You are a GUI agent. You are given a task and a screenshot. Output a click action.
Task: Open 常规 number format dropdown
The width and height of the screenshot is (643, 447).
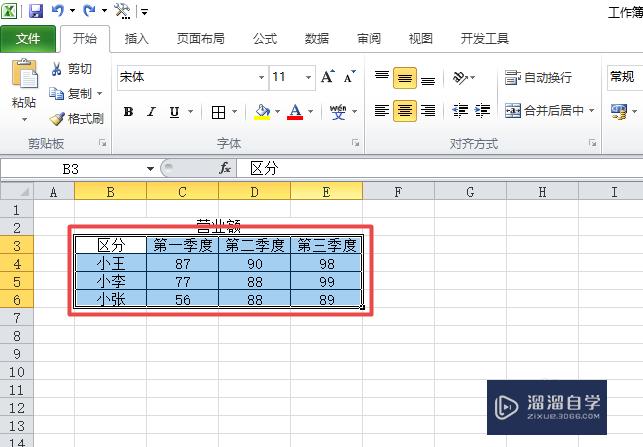click(624, 77)
